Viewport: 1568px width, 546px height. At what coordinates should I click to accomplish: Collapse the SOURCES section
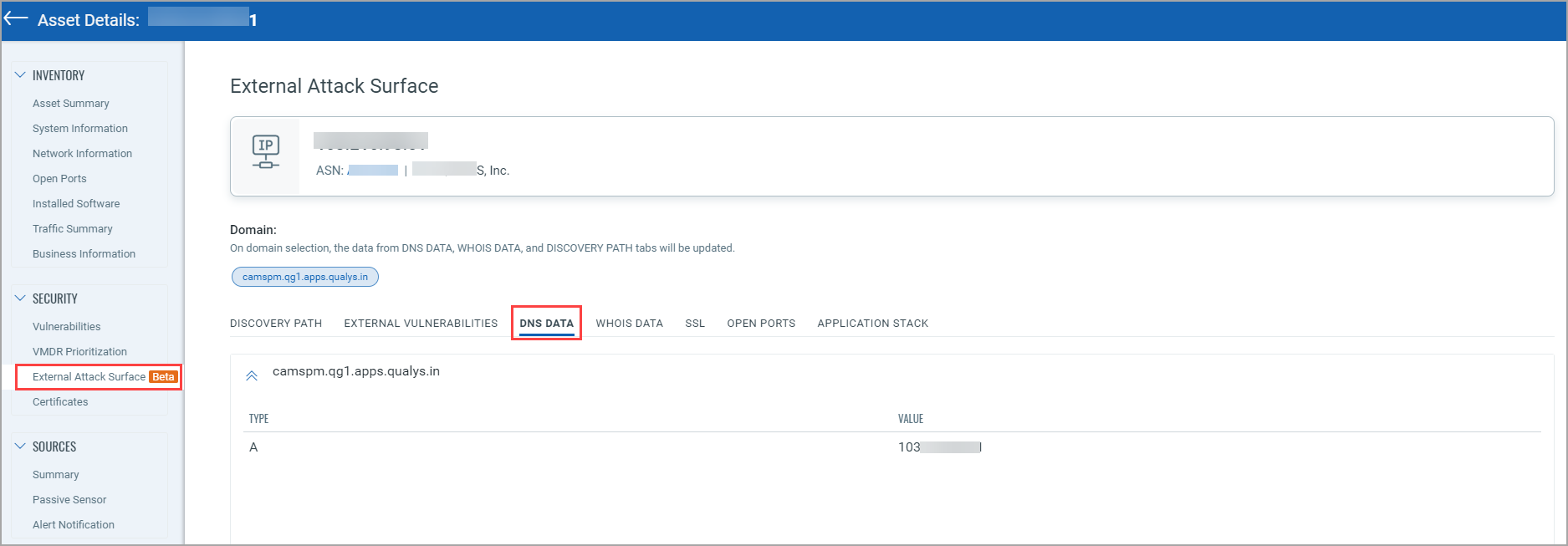[x=20, y=446]
